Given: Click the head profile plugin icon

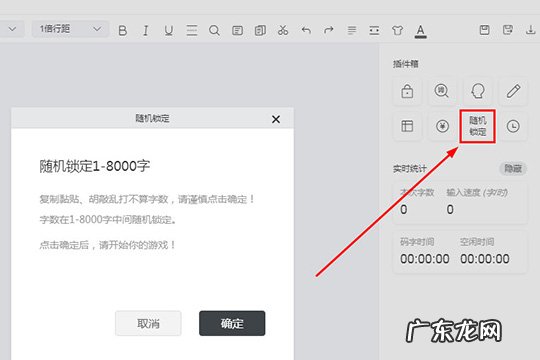Looking at the screenshot, I should pos(478,91).
